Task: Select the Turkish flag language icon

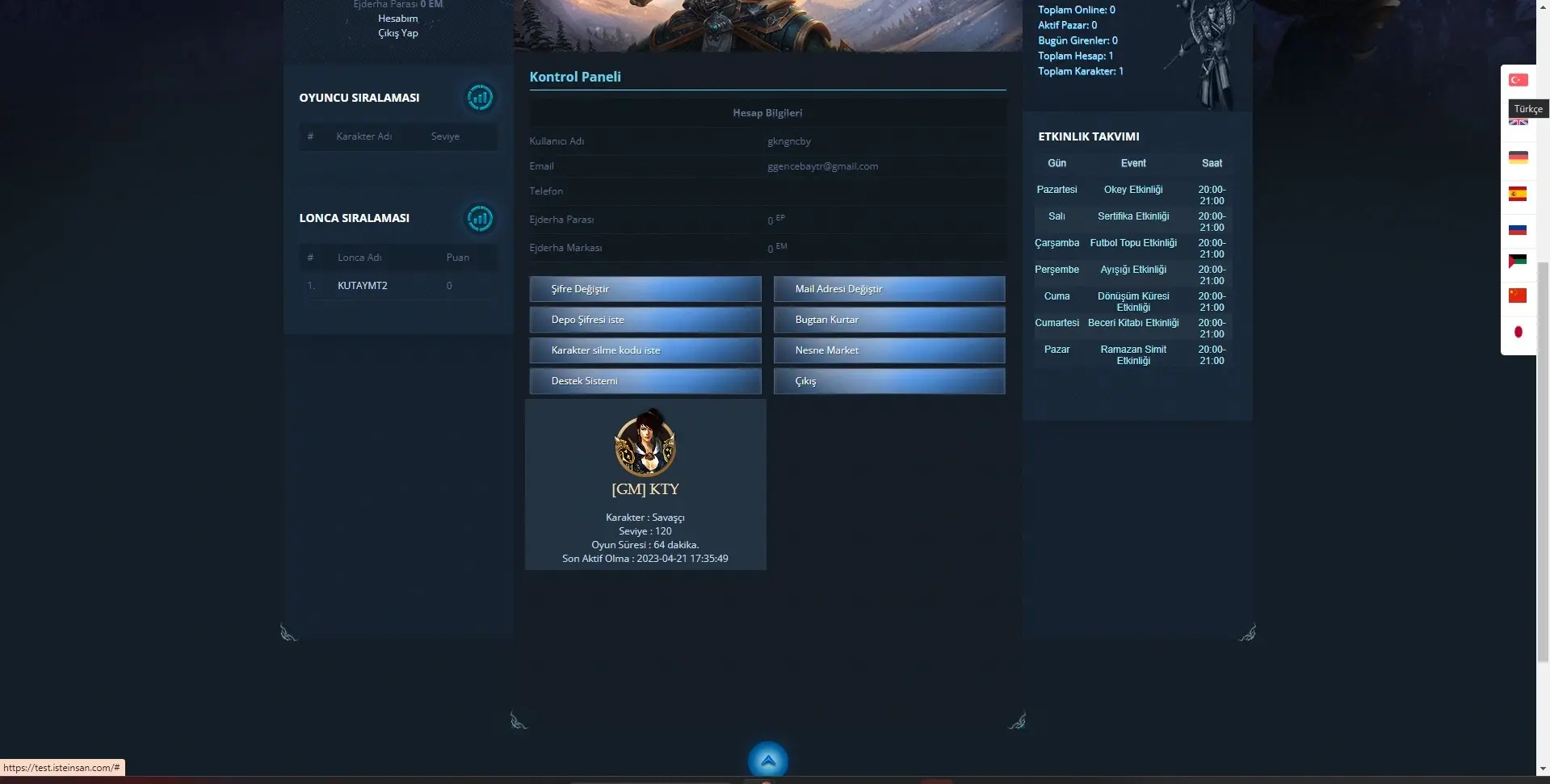Action: coord(1518,79)
